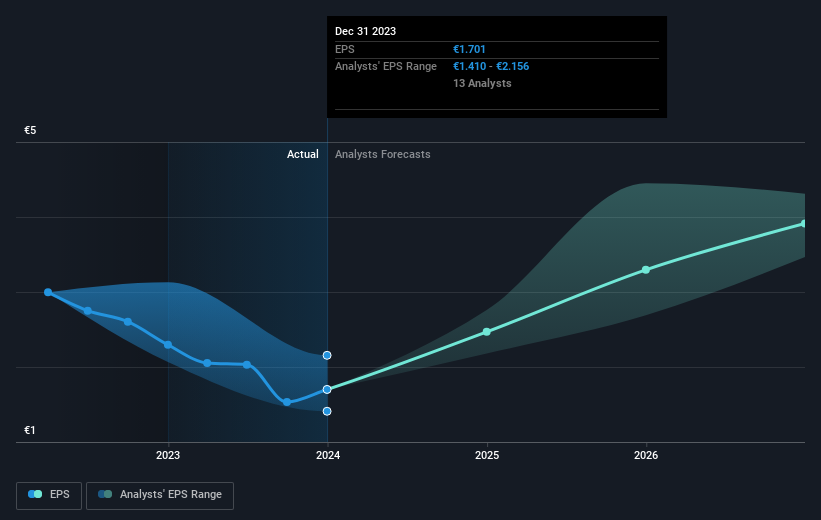Click the 2025 forecast EPS data point

(486, 332)
